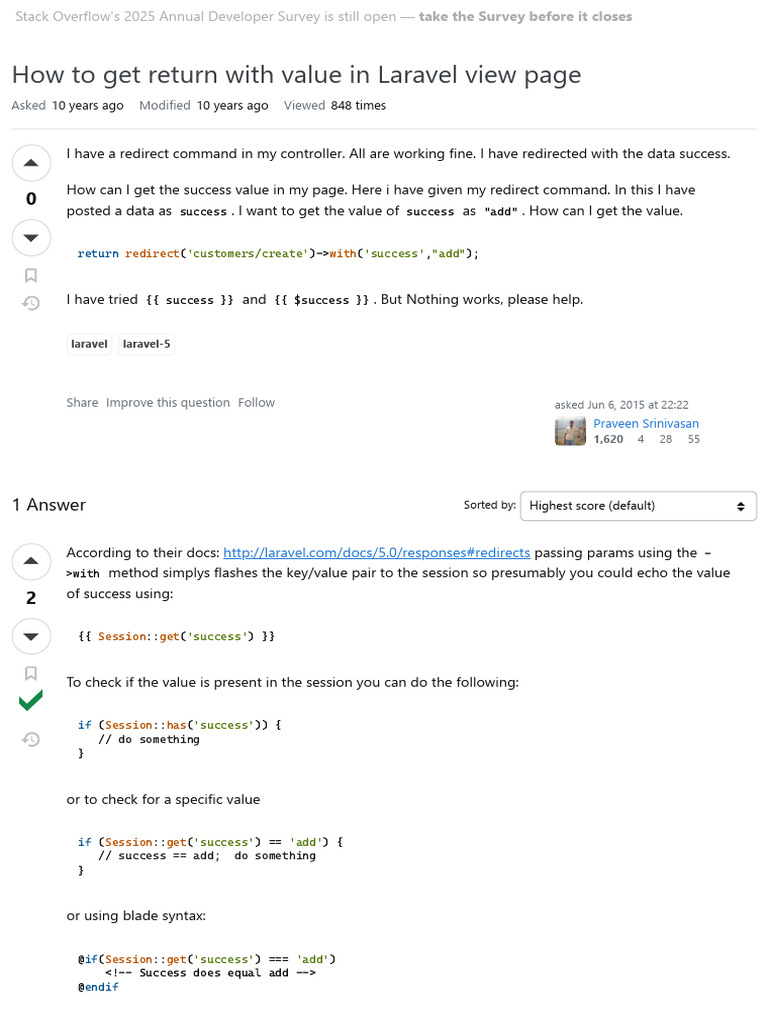The width and height of the screenshot is (768, 1024).
Task: Downvote the accepted answer
Action: 31,636
